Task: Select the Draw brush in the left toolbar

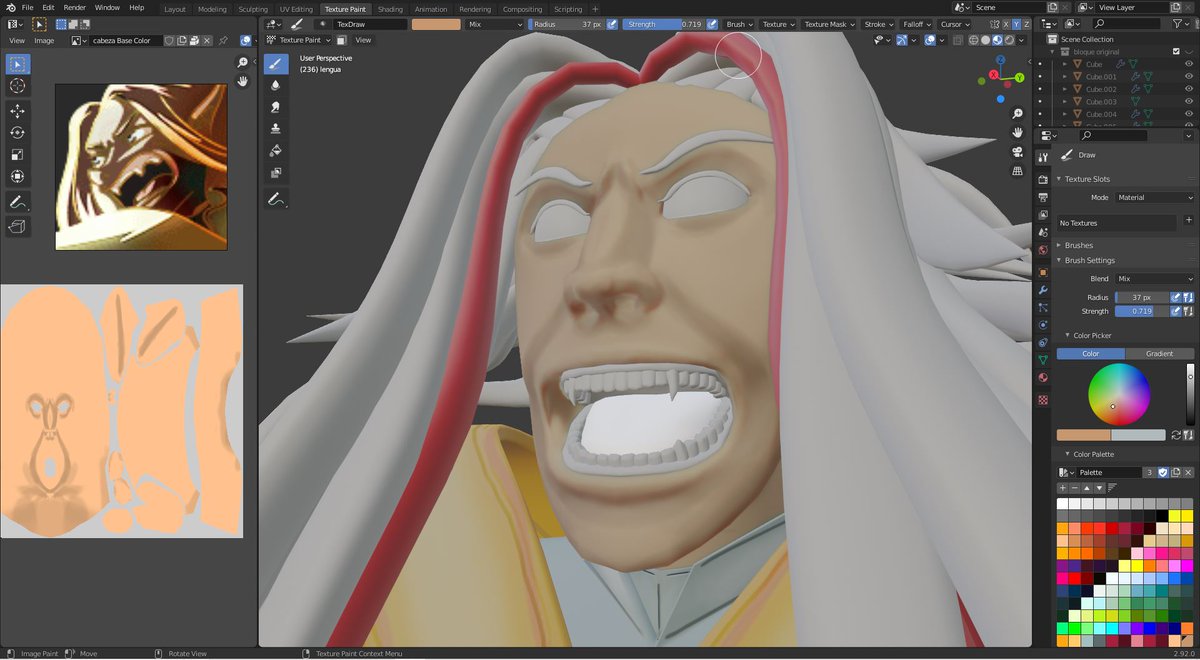Action: click(275, 63)
